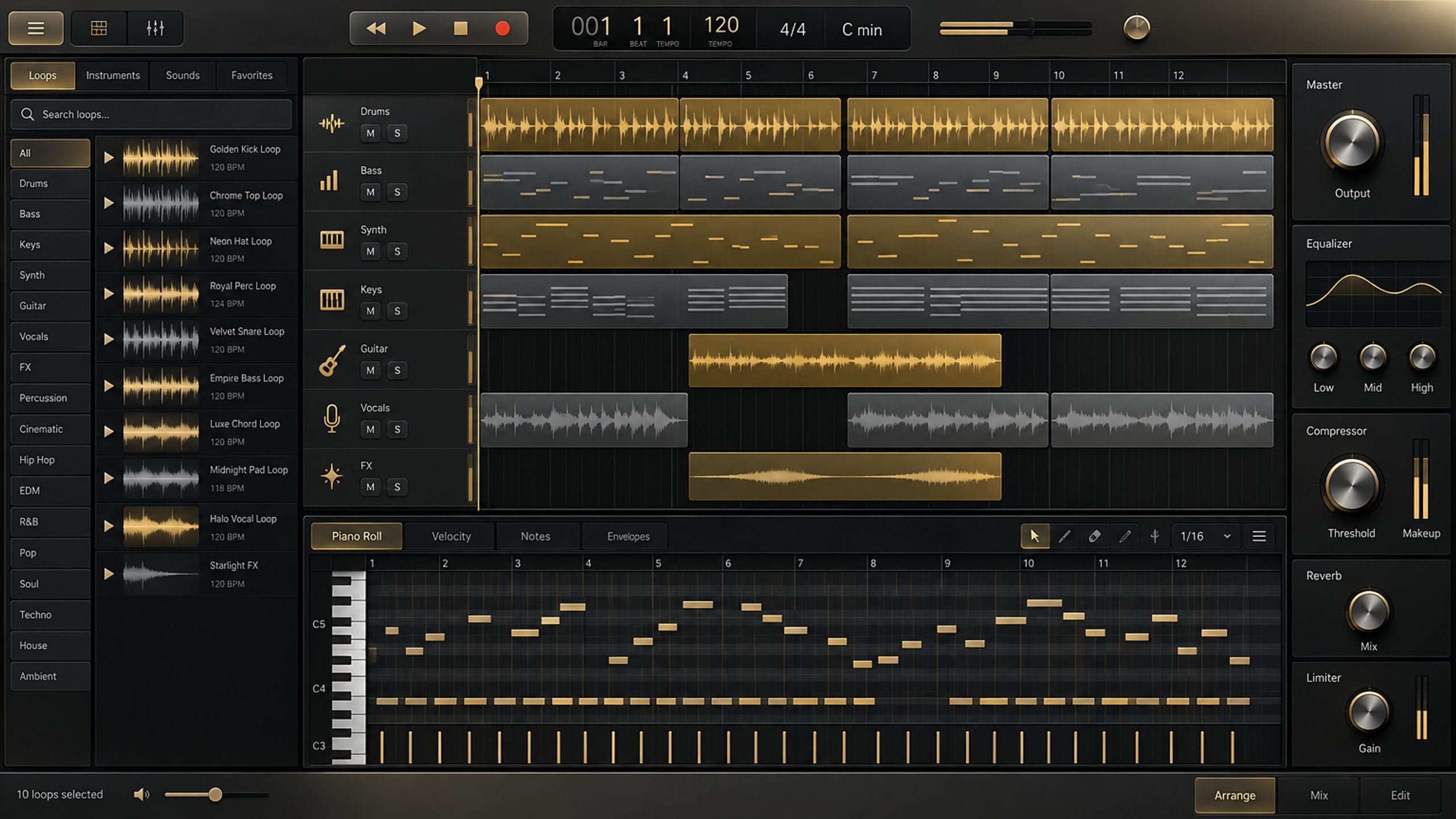The width and height of the screenshot is (1456, 819).
Task: Open the hamburger menu button
Action: click(36, 28)
